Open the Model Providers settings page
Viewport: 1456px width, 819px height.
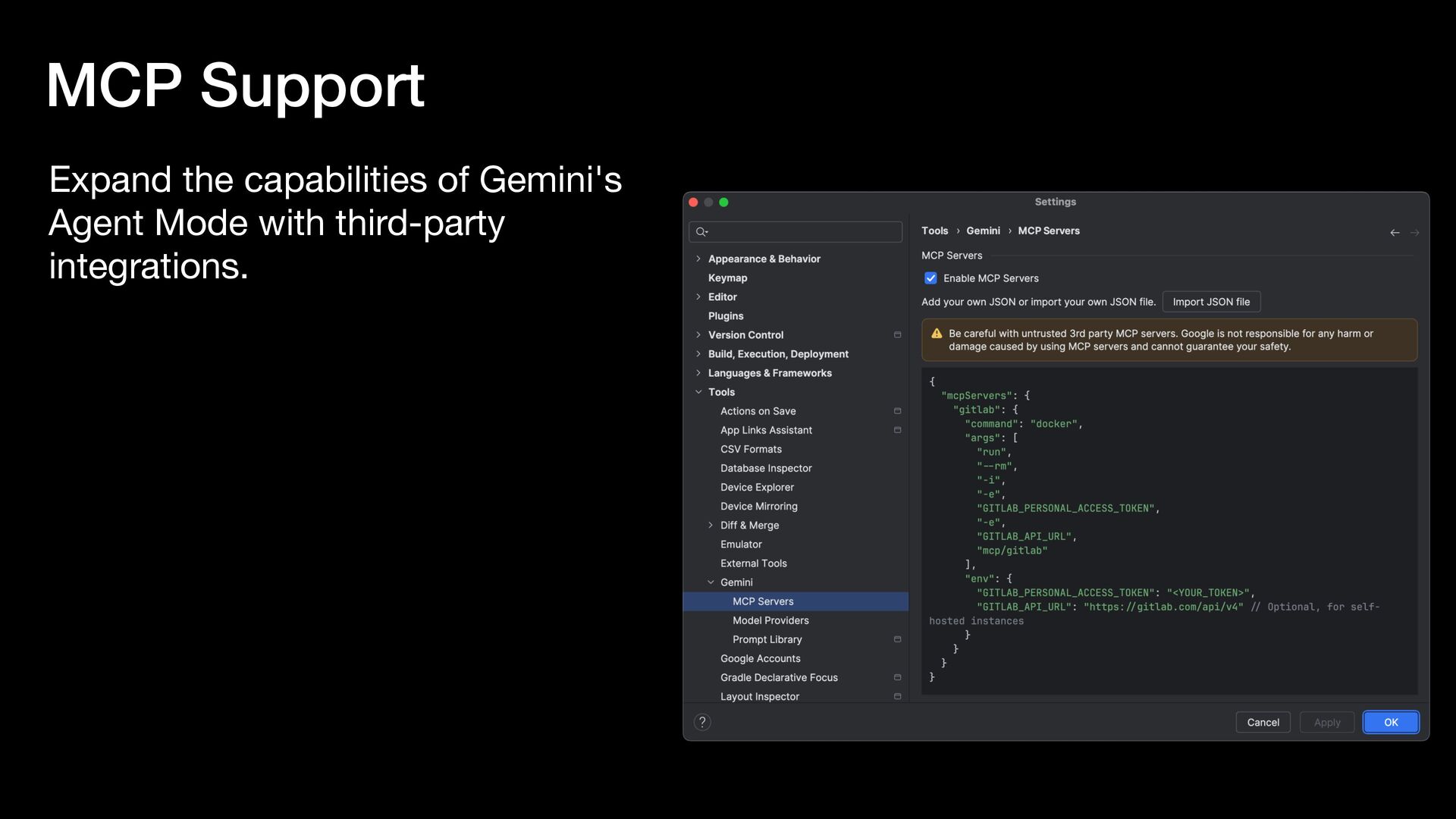[x=770, y=620]
